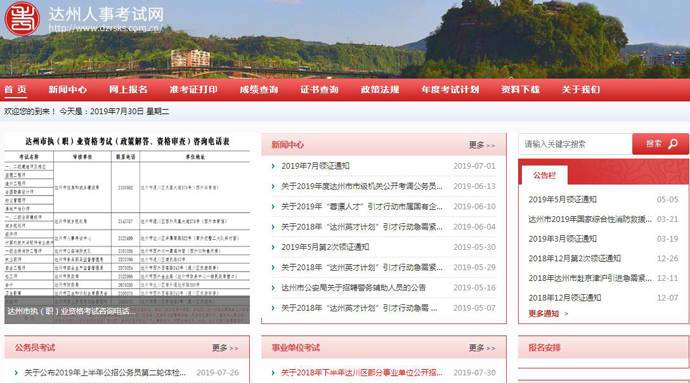Click the red site logo emblem
This screenshot has height=383, width=690.
pos(22,18)
